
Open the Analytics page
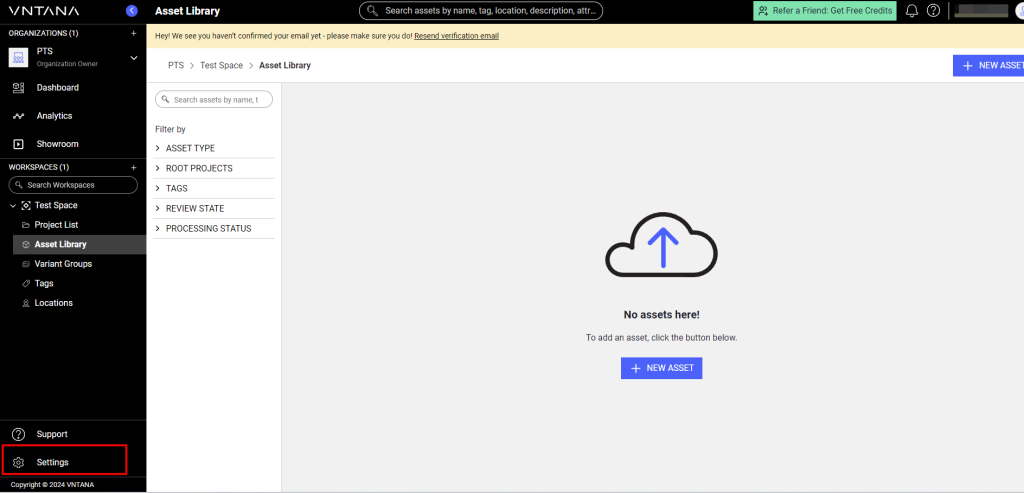(54, 116)
